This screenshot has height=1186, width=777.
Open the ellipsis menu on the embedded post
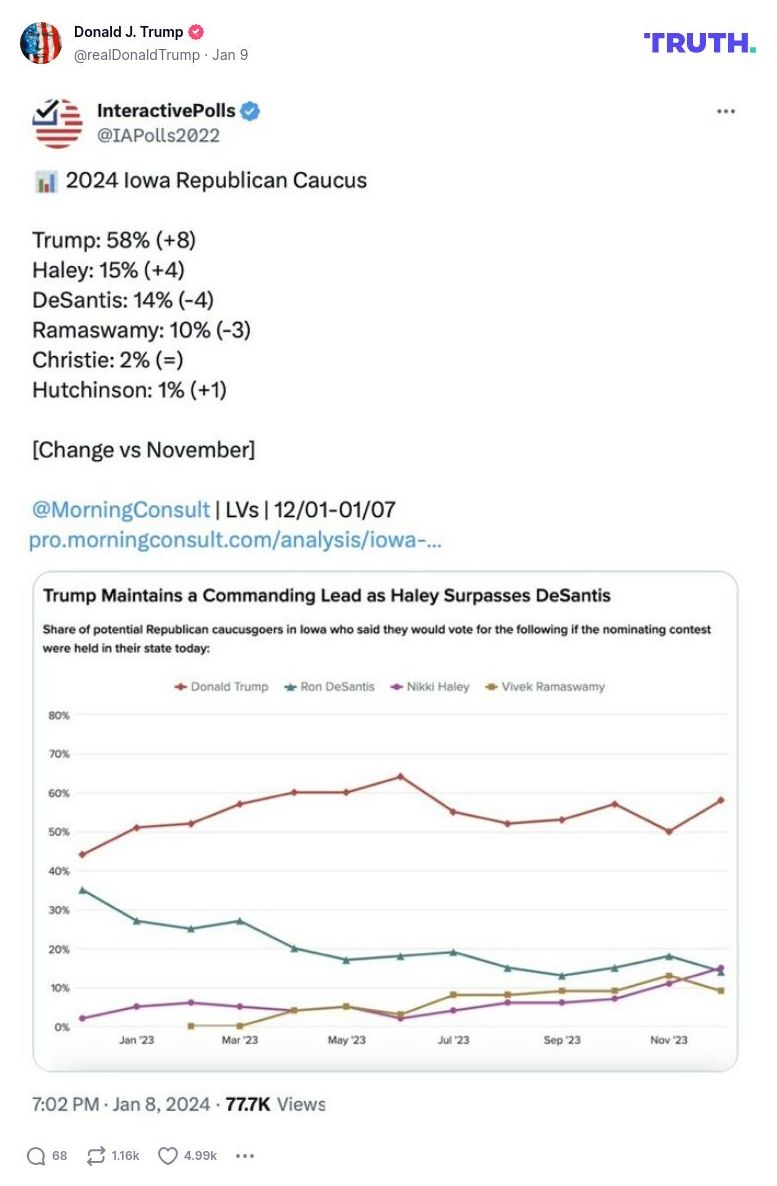[x=725, y=111]
